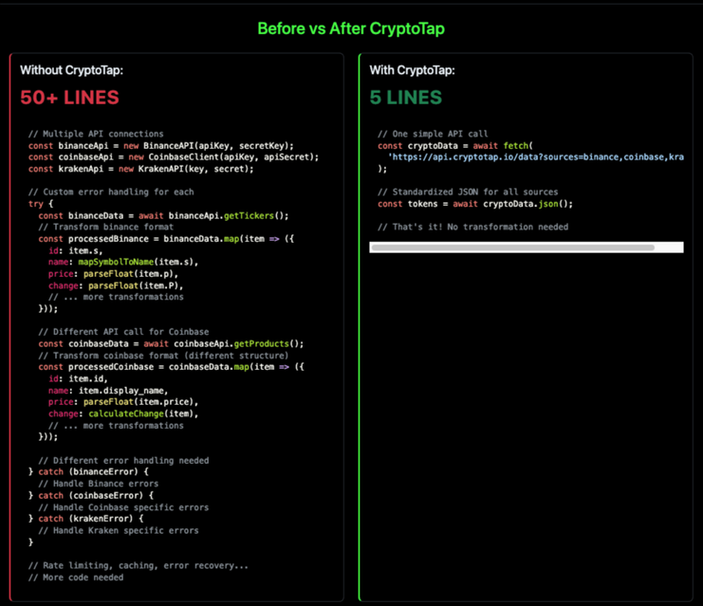
Task: Click the 'catch (krakenError) {' line
Action: (86, 519)
